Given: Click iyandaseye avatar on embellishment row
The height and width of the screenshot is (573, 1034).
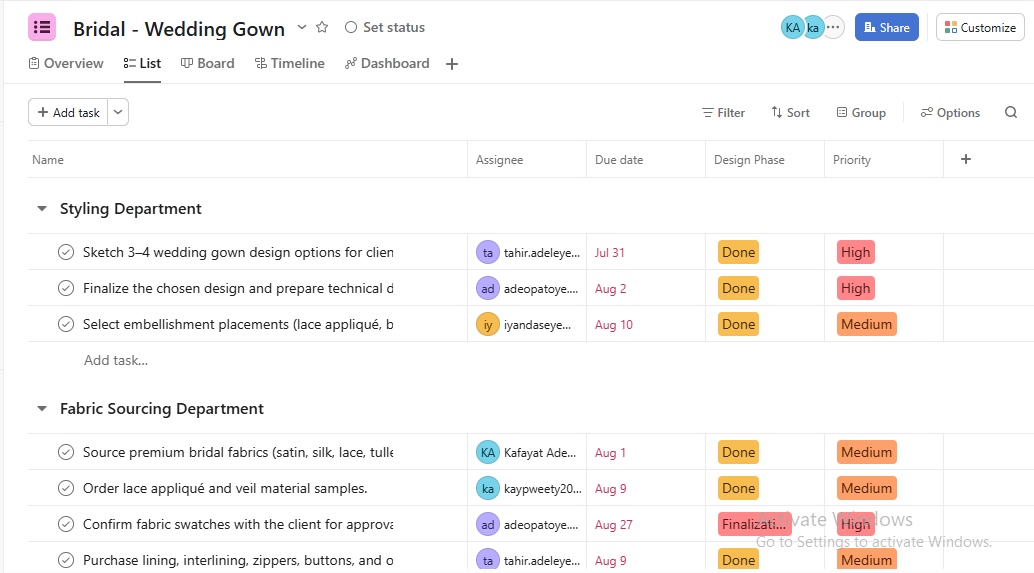Looking at the screenshot, I should (x=488, y=324).
